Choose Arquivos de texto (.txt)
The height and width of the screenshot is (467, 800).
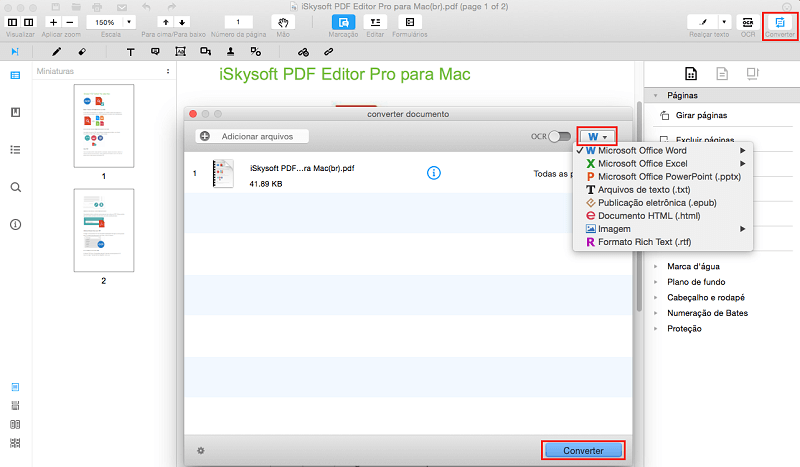[x=663, y=190]
